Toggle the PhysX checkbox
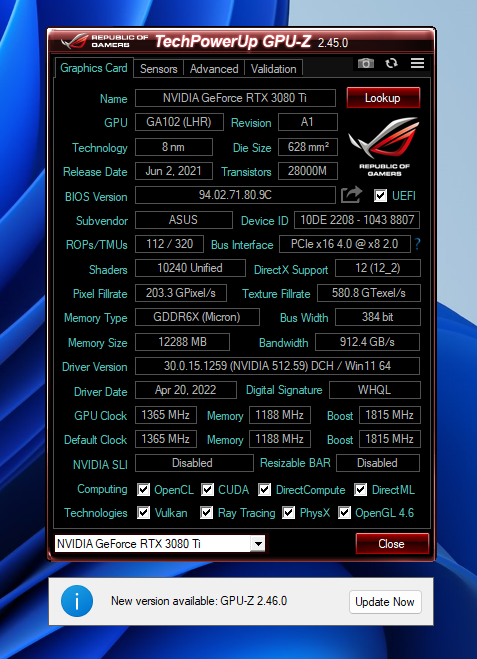 point(288,513)
